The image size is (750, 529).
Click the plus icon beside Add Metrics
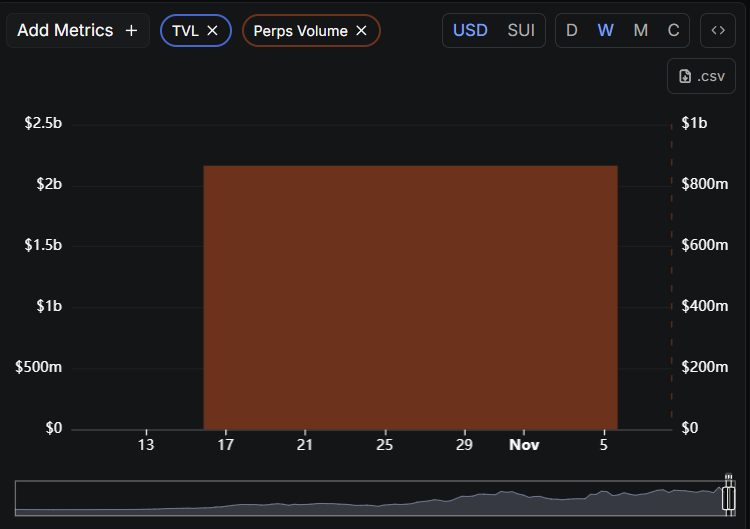pos(131,31)
